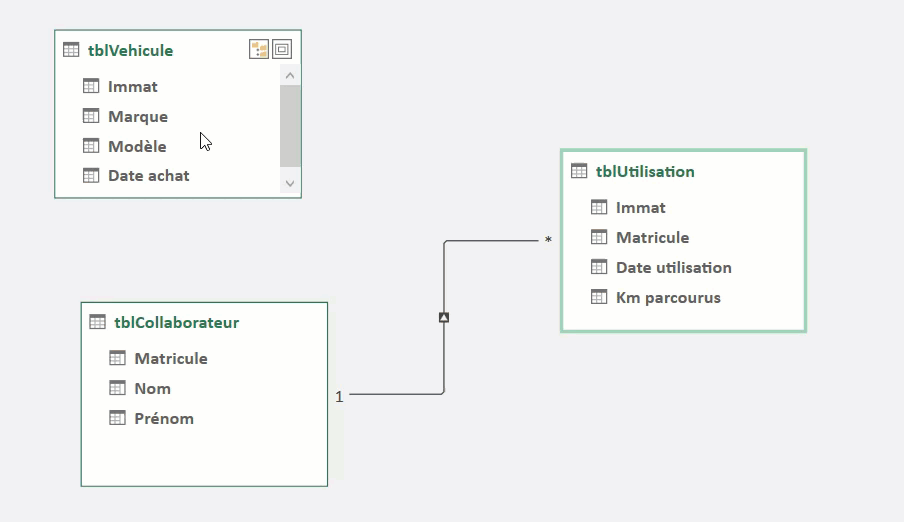The height and width of the screenshot is (522, 904).
Task: Select the Matricule field in tblUtilisation
Action: 683,238
